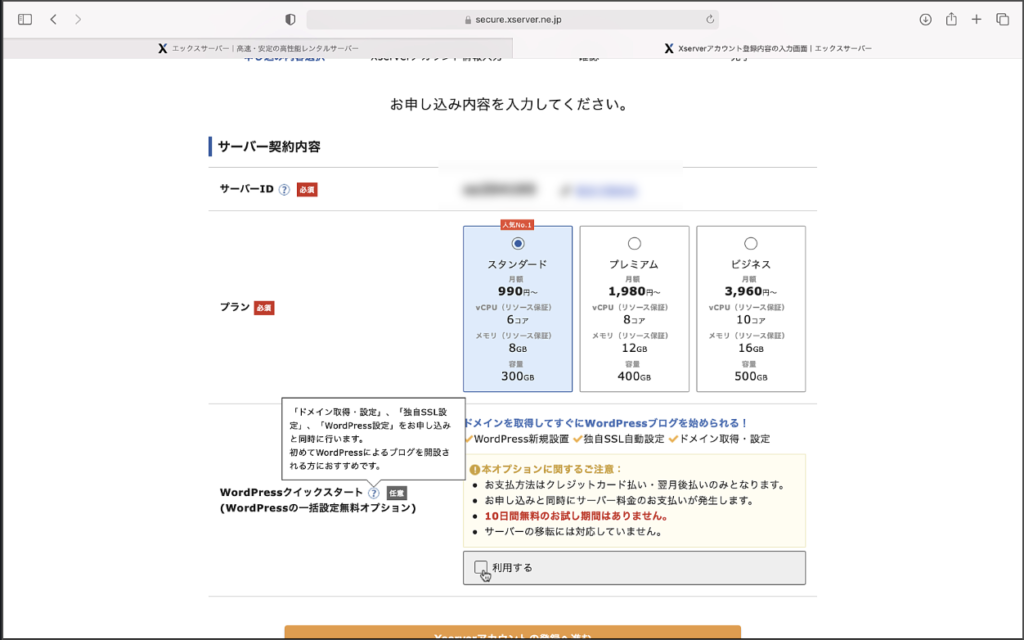Image resolution: width=1024 pixels, height=640 pixels.
Task: Click the 独自SSL自動設定 feature text
Action: [x=624, y=440]
